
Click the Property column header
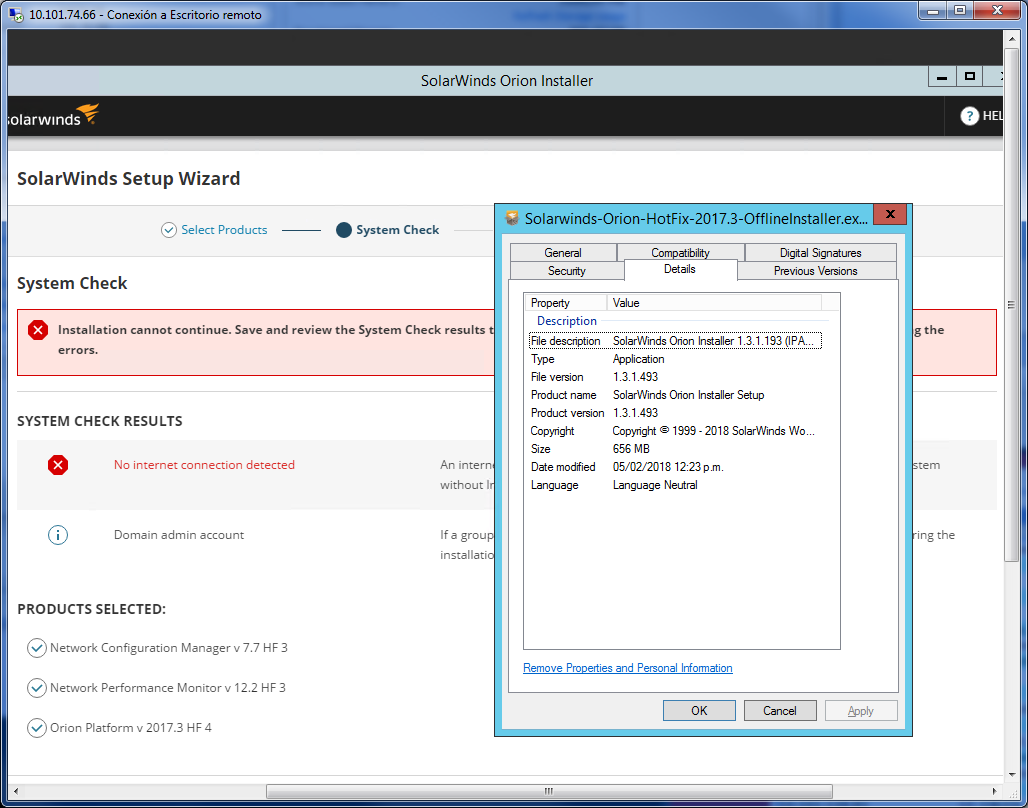(566, 303)
